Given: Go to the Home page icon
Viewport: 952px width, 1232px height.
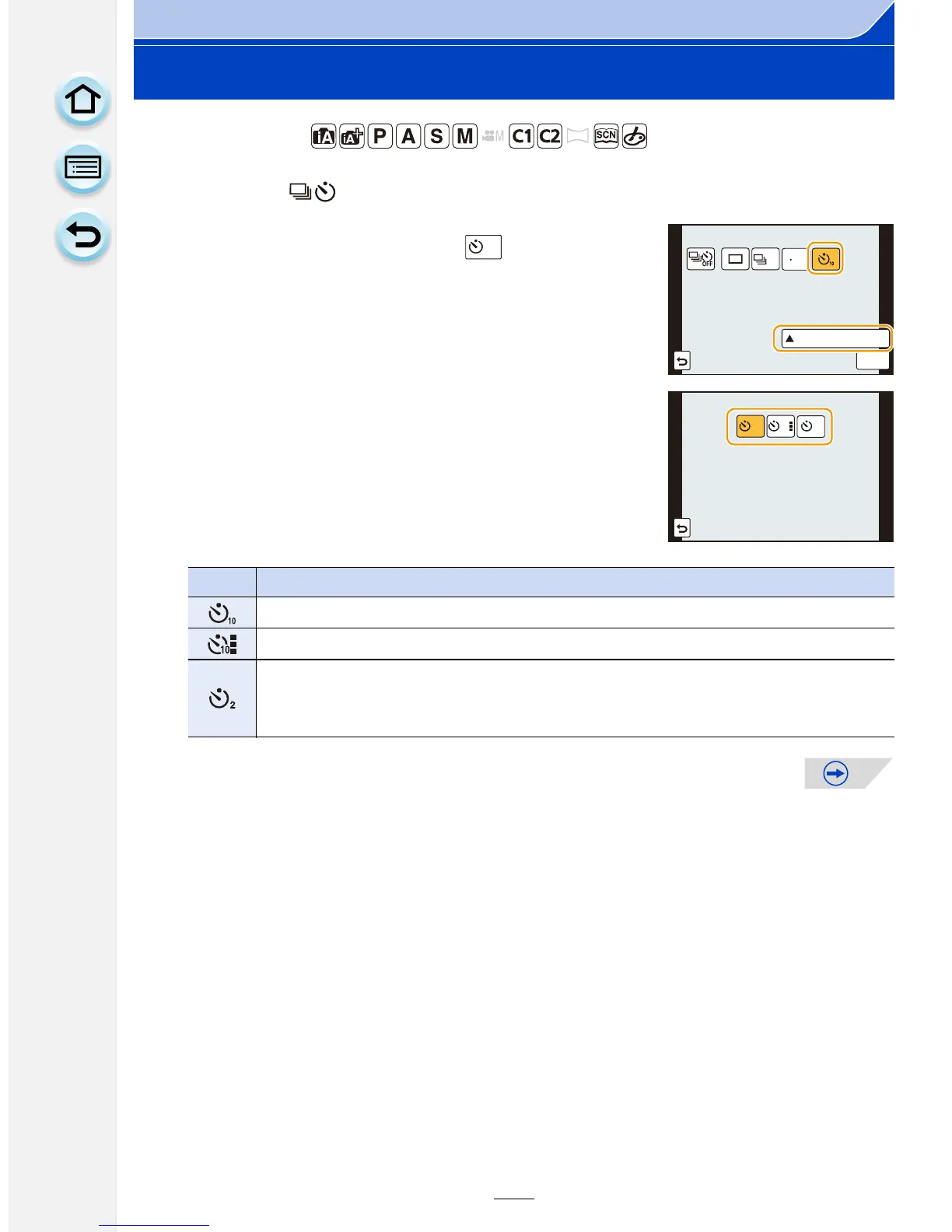Looking at the screenshot, I should coord(82,100).
